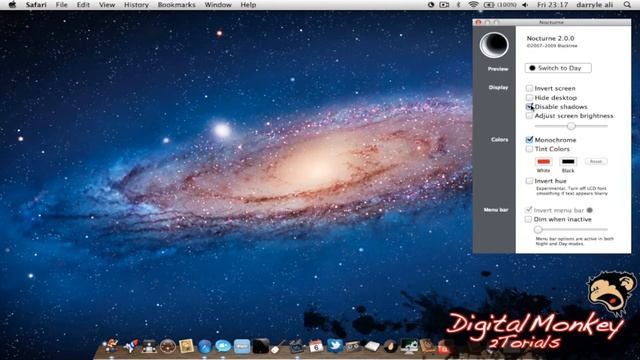This screenshot has height=360, width=640.
Task: Open the black square app in dock
Action: [x=261, y=346]
